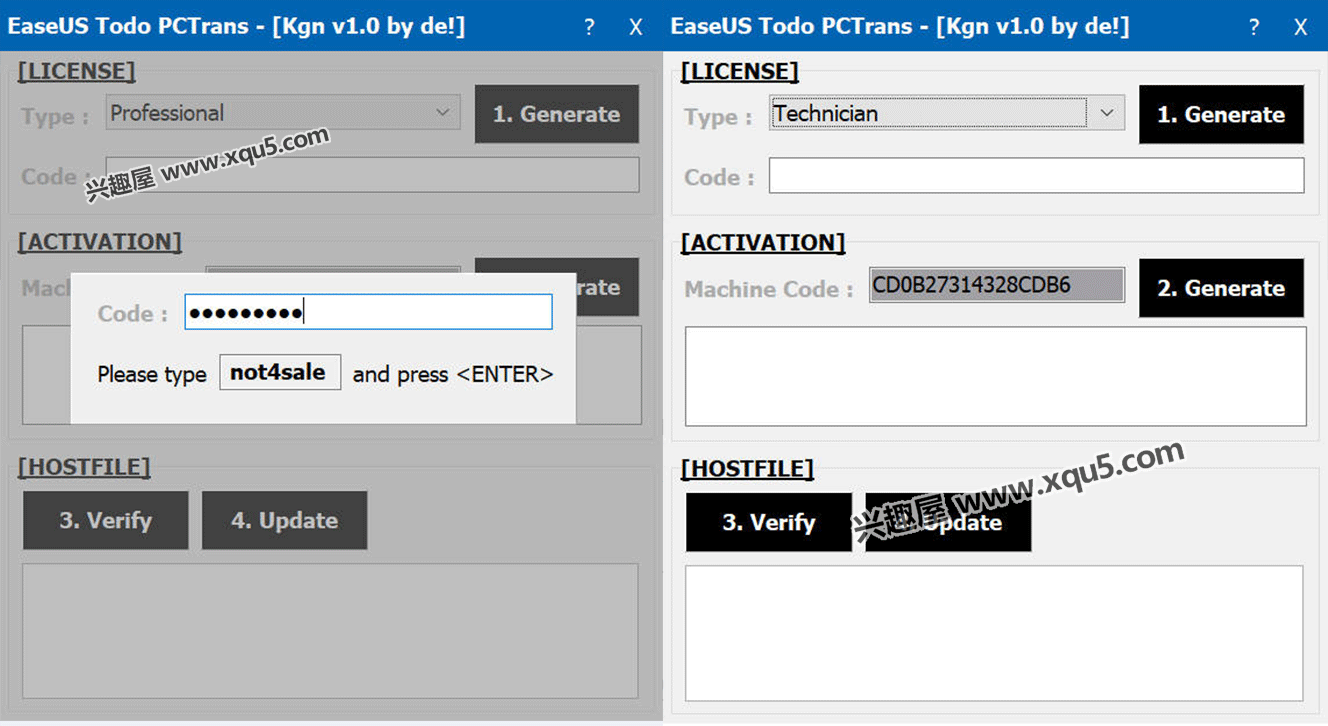Click the activation output box in right window
This screenshot has height=726, width=1328.
(x=995, y=376)
